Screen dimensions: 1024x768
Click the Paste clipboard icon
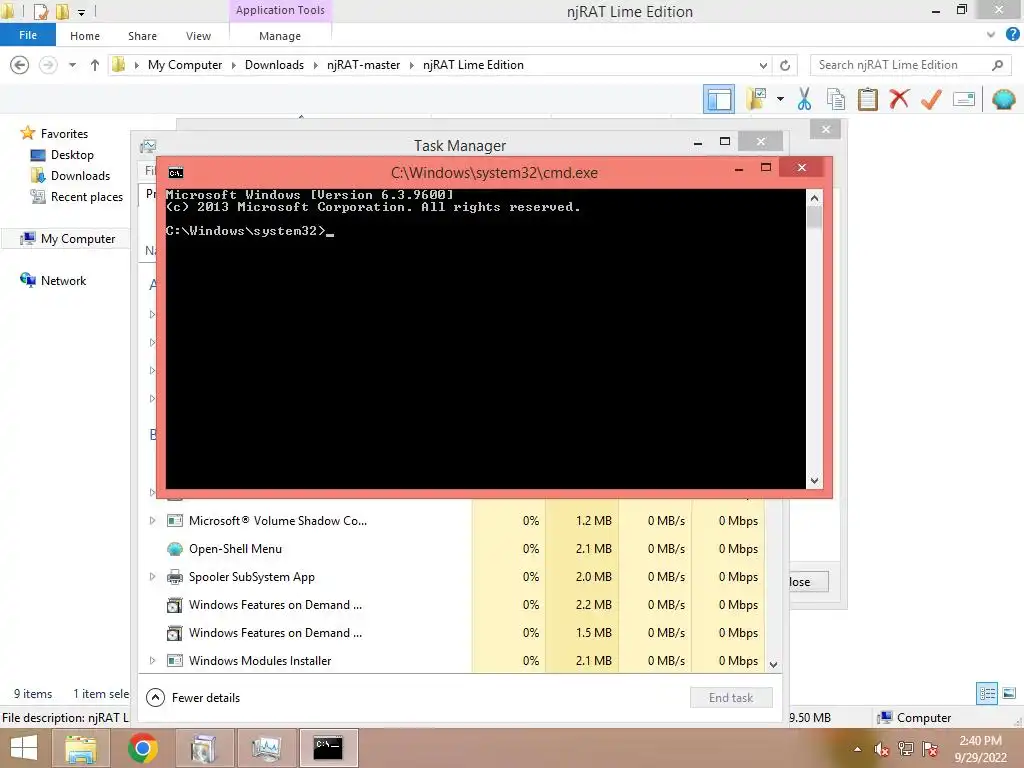tap(867, 99)
